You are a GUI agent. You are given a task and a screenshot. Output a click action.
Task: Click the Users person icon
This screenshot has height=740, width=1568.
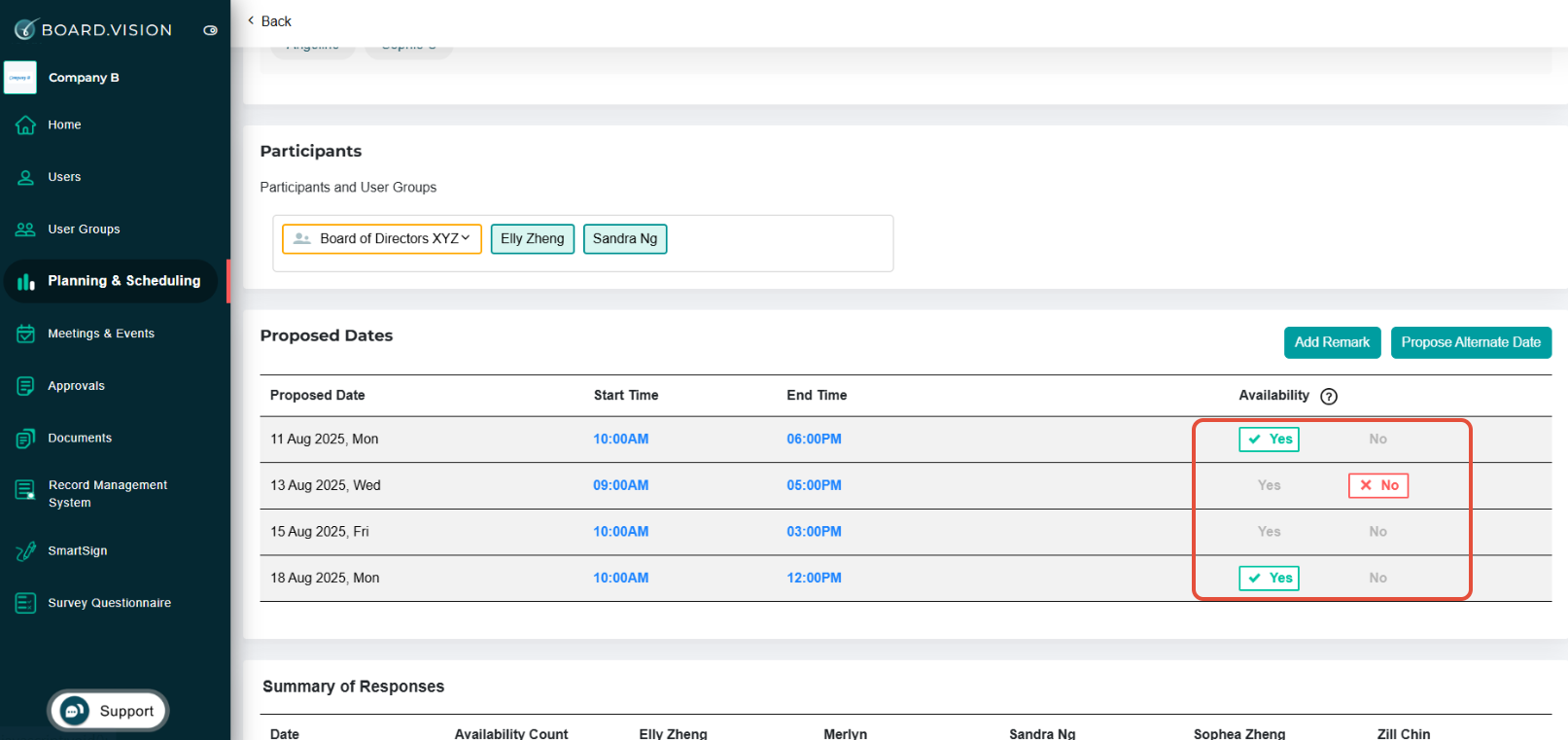pos(26,178)
